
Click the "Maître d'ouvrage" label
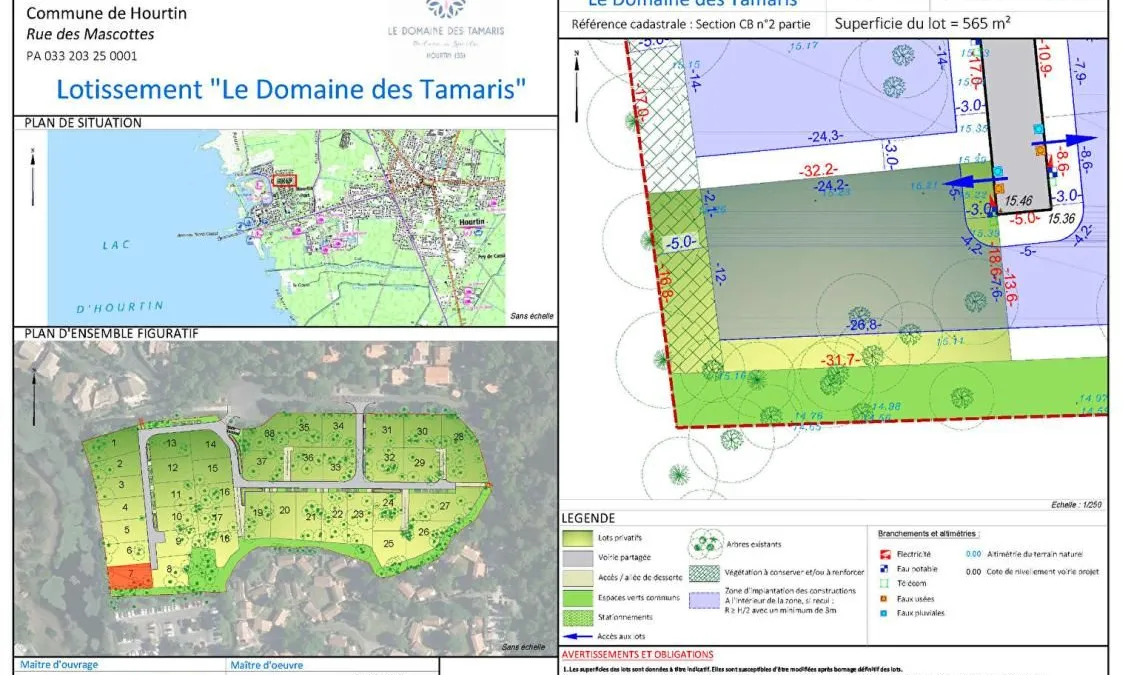click(59, 665)
